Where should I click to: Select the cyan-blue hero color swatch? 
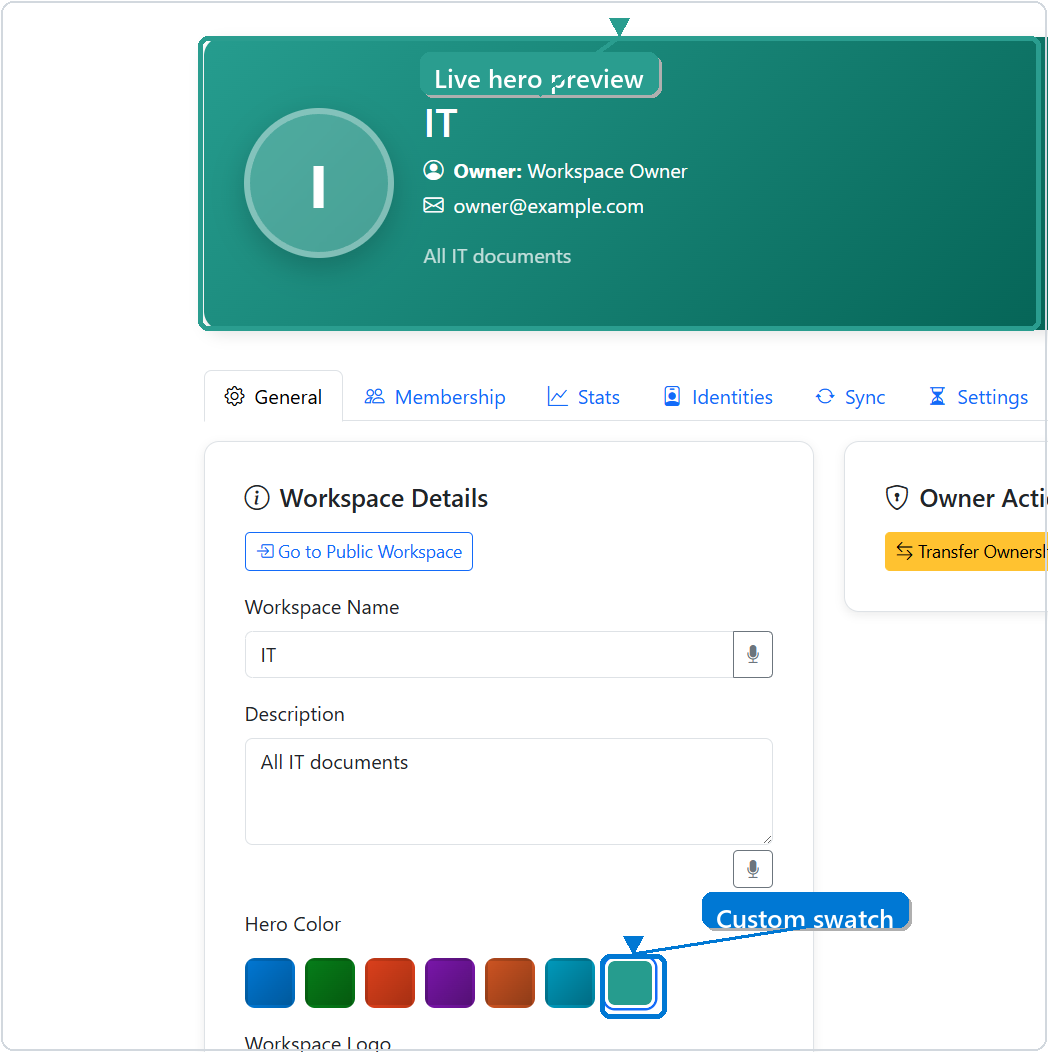coord(570,983)
